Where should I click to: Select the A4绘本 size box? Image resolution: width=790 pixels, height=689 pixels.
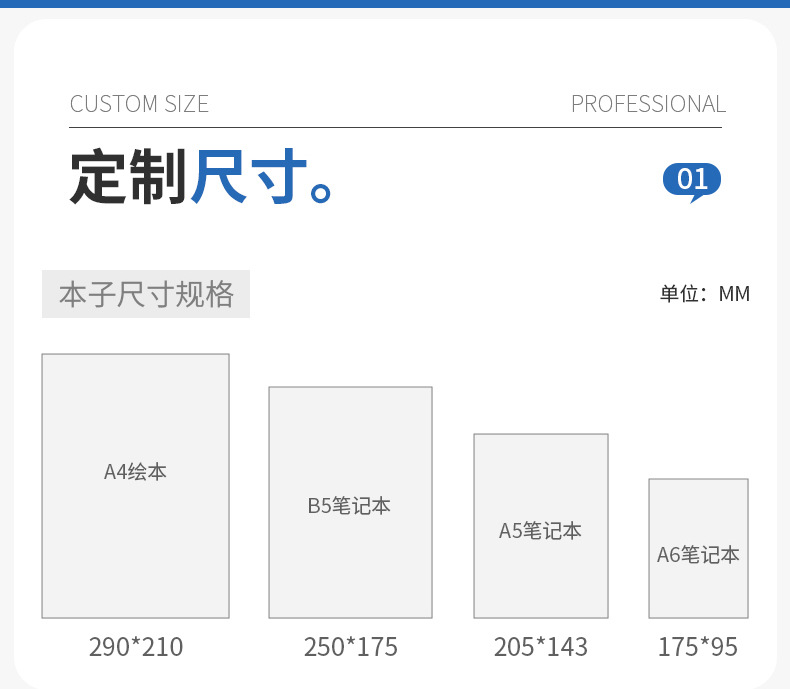click(x=136, y=486)
